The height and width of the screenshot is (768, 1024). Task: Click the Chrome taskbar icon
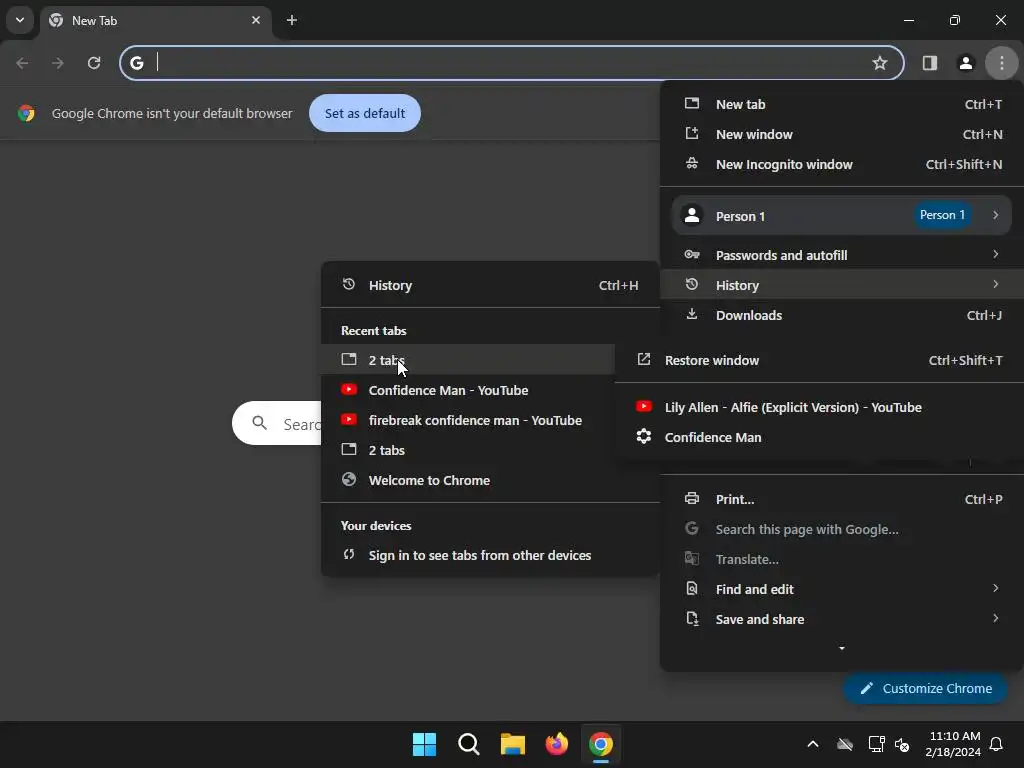pos(601,744)
